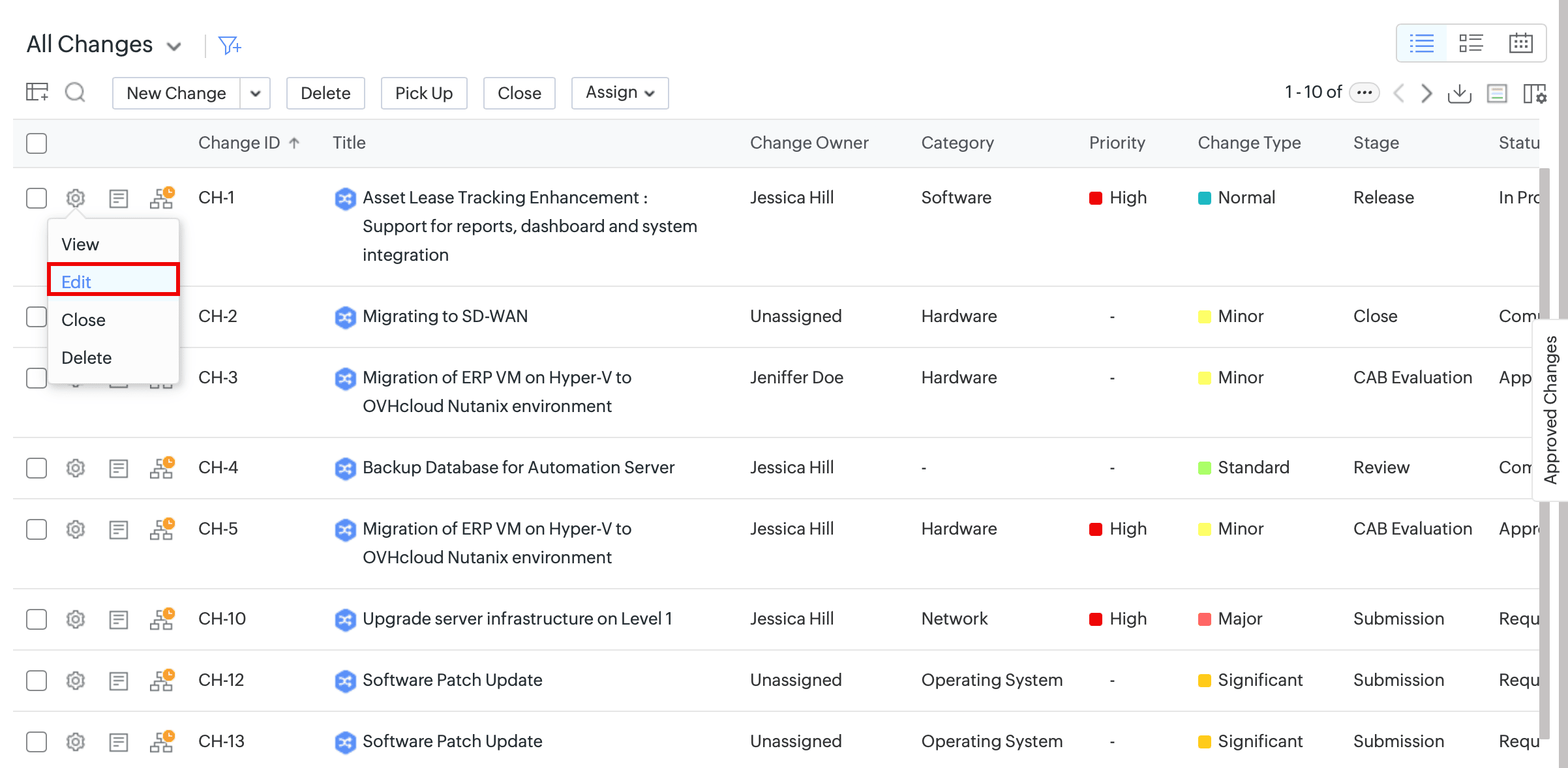Open gear actions for CH-4
Viewport: 1568px width, 768px height.
click(76, 467)
